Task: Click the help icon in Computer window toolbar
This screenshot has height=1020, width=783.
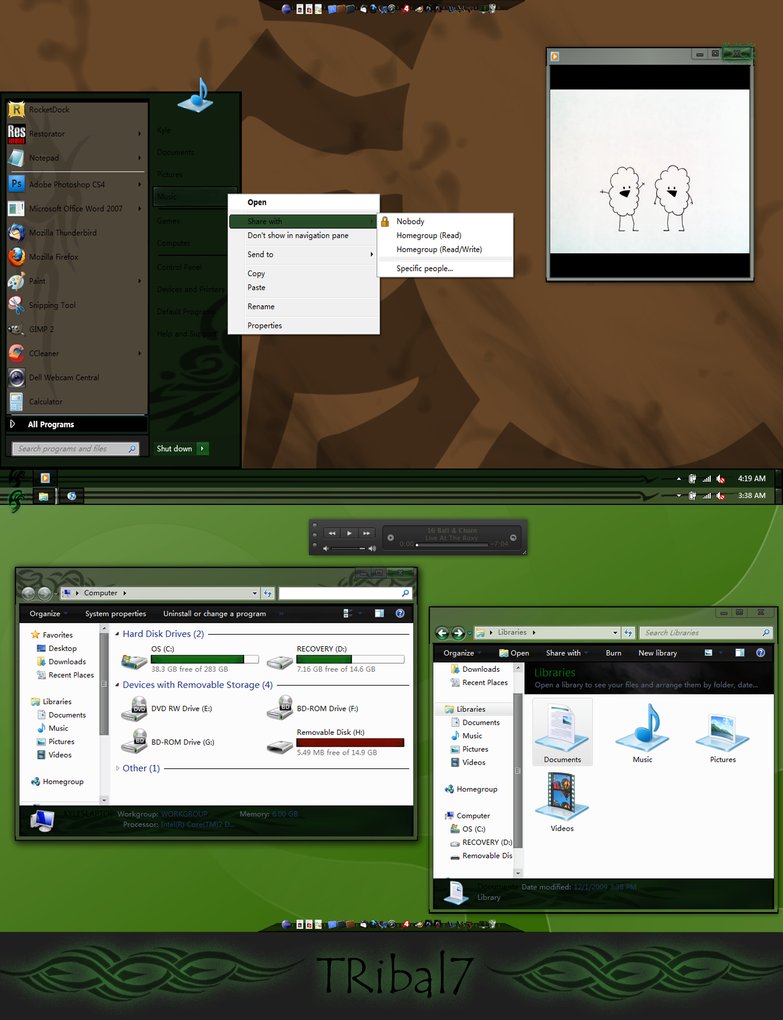Action: click(x=400, y=613)
